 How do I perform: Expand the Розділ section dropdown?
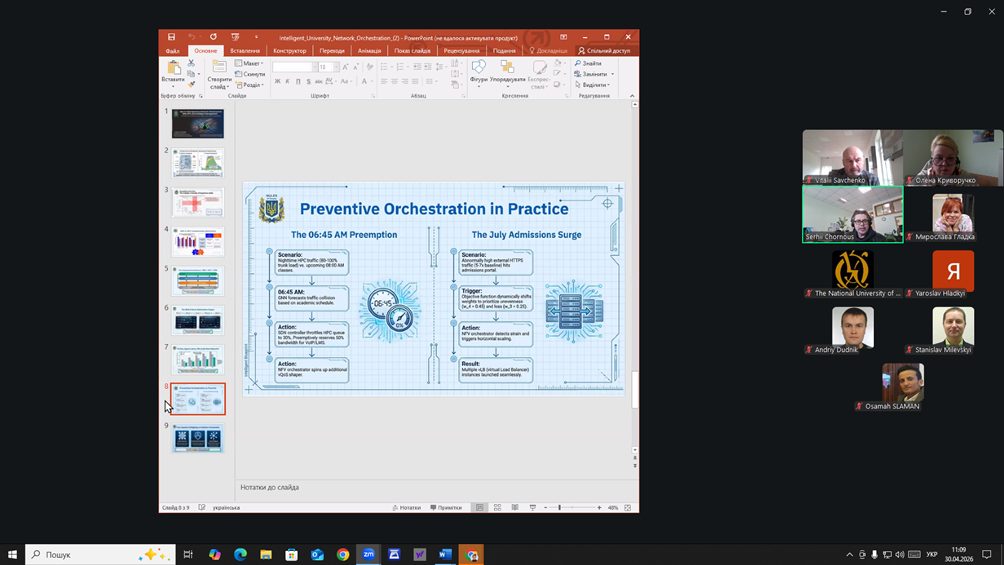tap(249, 85)
